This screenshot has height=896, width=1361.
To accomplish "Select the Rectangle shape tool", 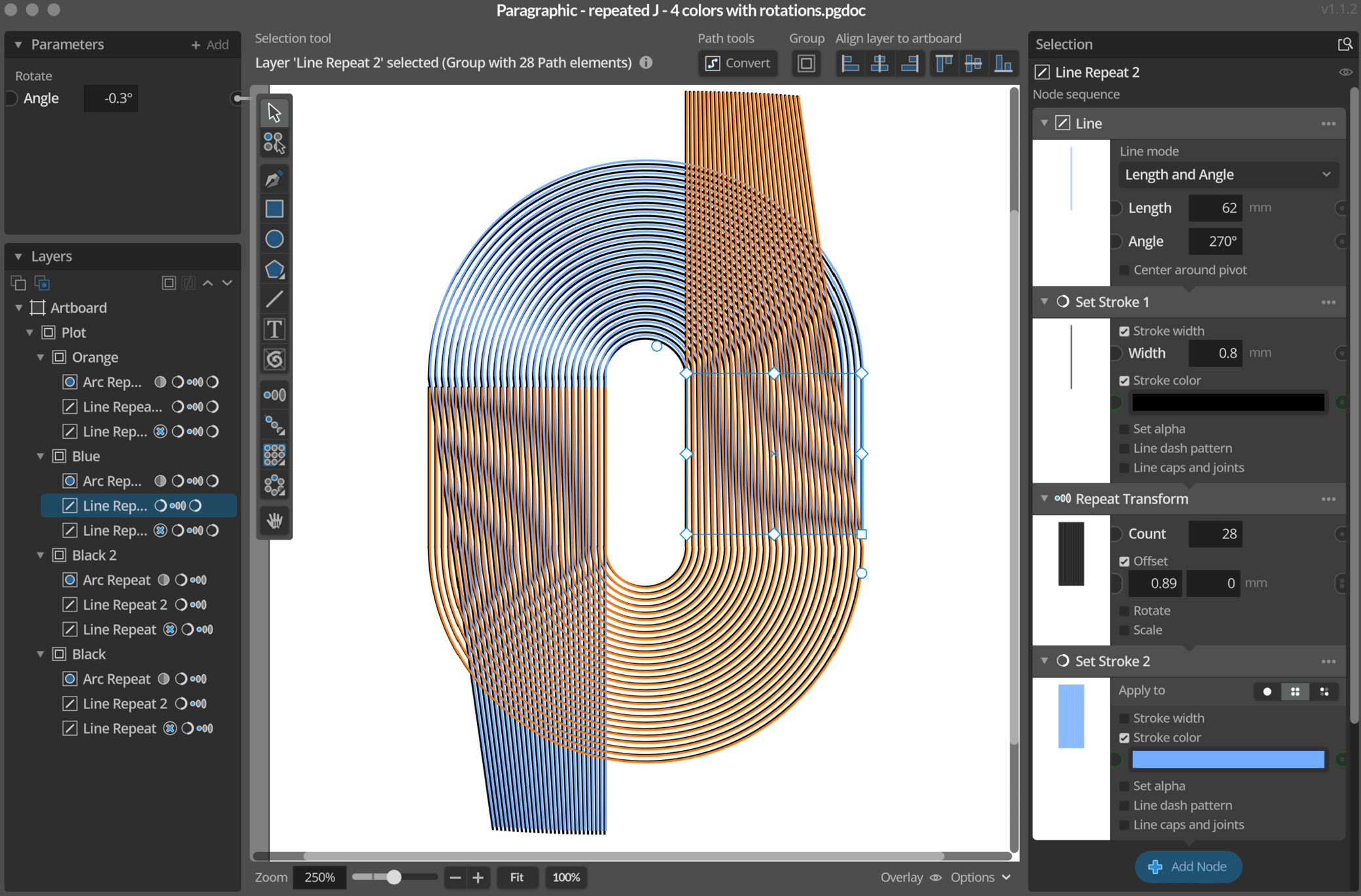I will click(x=274, y=209).
